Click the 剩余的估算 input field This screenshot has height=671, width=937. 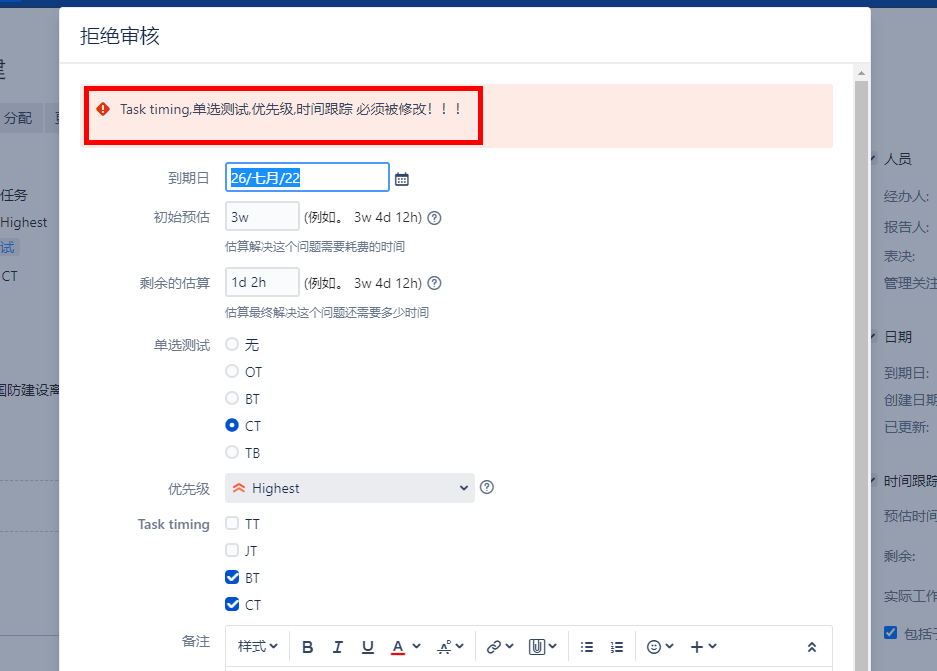262,283
